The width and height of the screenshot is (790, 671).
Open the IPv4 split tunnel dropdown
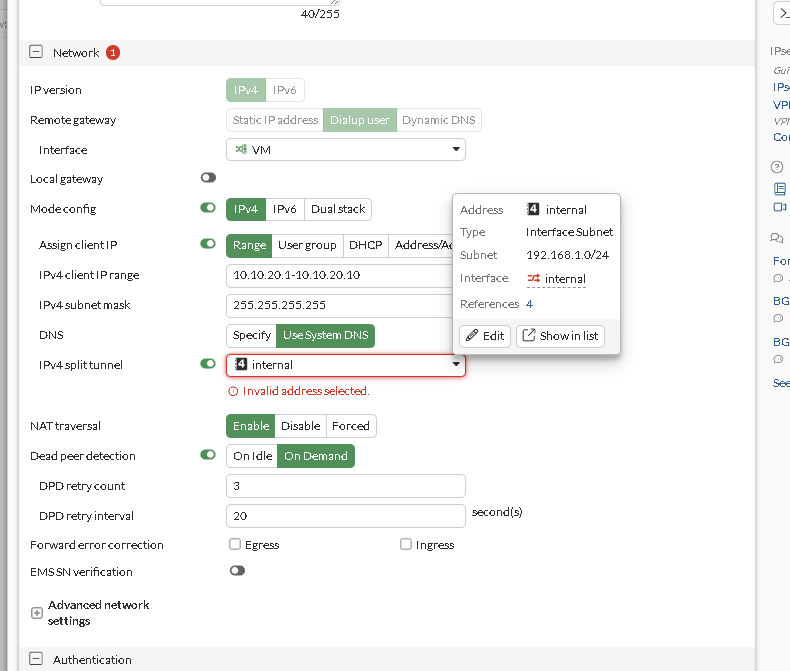click(346, 366)
